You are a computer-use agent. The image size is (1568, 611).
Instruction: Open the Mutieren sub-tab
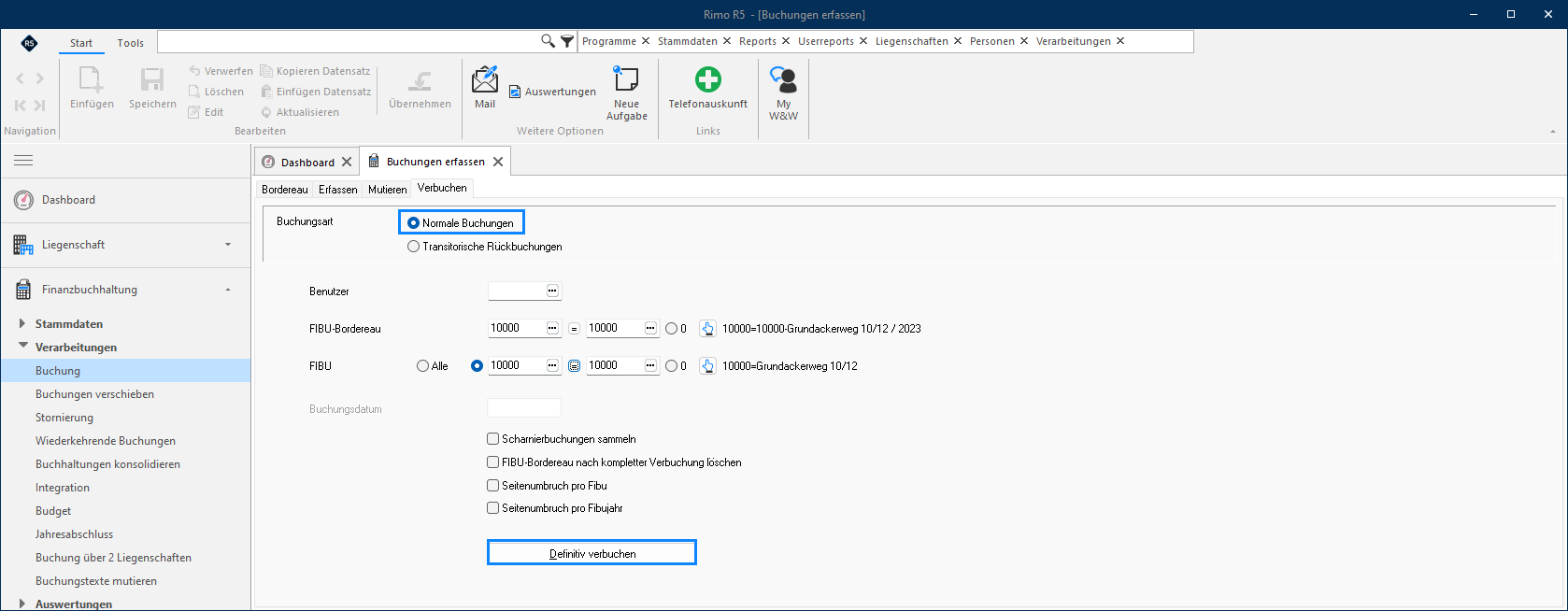[x=387, y=189]
